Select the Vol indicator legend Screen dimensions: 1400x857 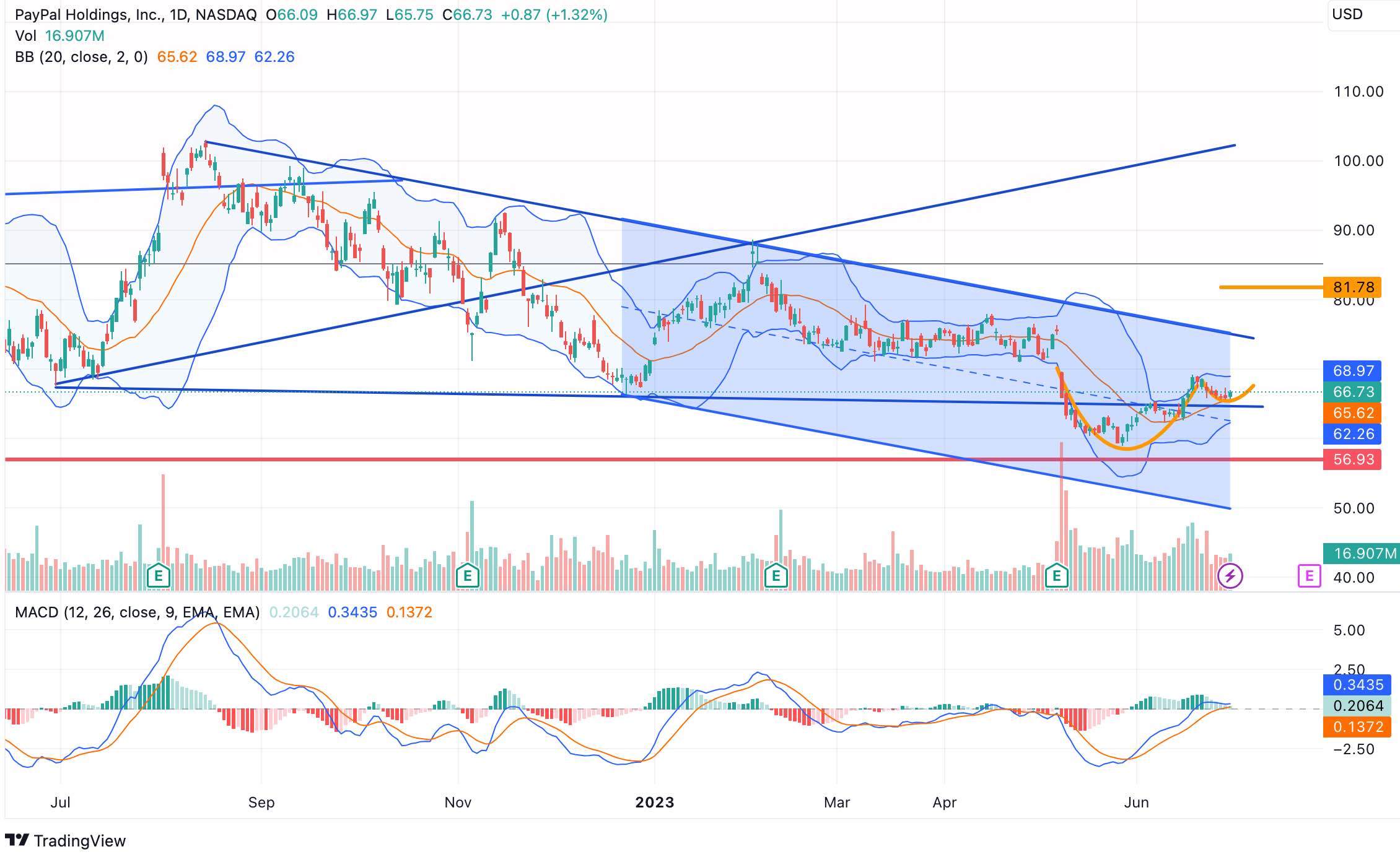[25, 36]
